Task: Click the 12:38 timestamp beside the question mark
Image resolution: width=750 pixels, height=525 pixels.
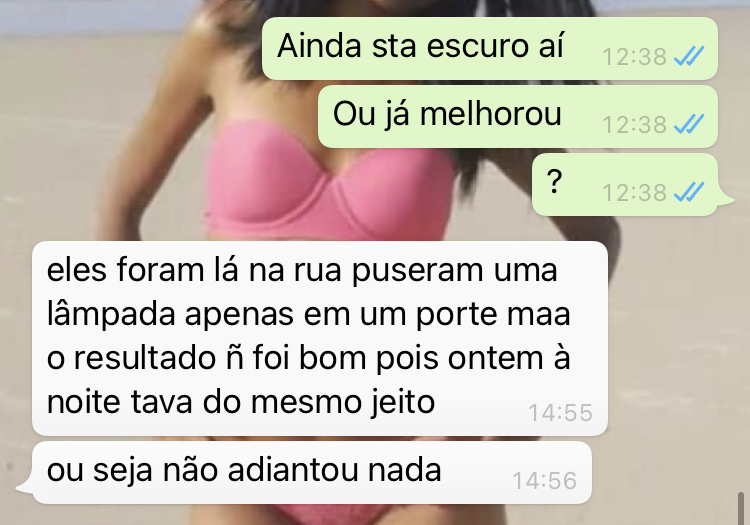Action: tap(634, 193)
